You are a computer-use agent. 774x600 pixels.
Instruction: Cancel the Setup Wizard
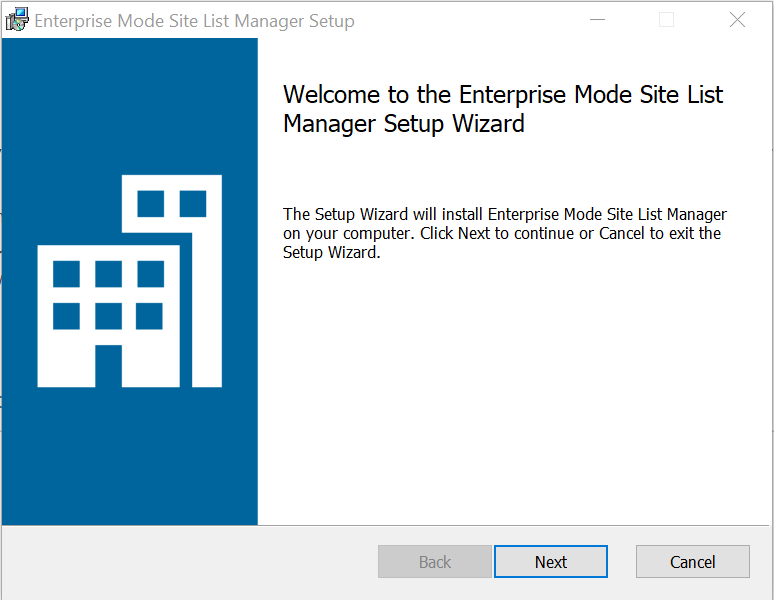[x=692, y=562]
